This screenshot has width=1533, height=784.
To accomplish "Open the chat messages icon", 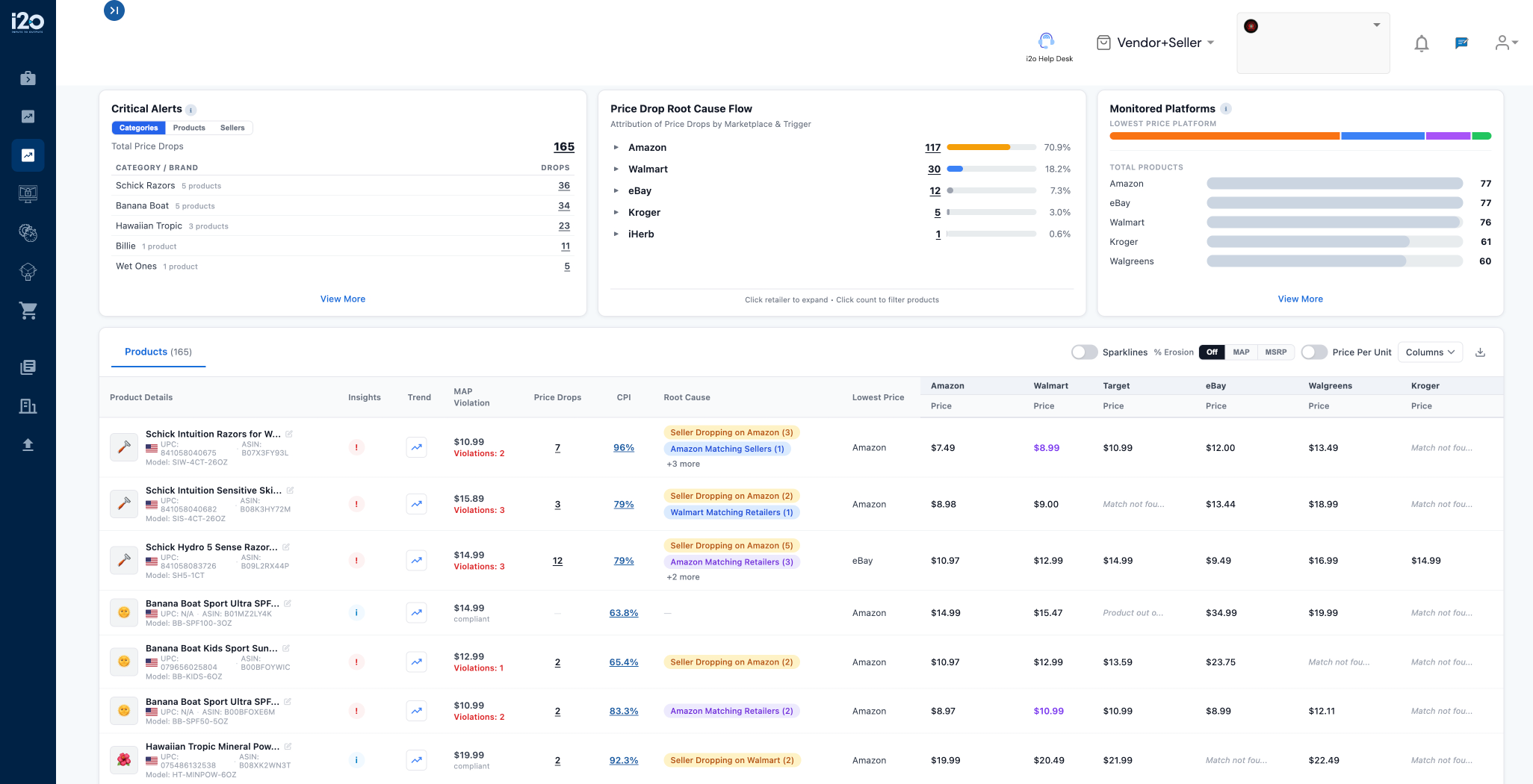I will pos(1462,43).
